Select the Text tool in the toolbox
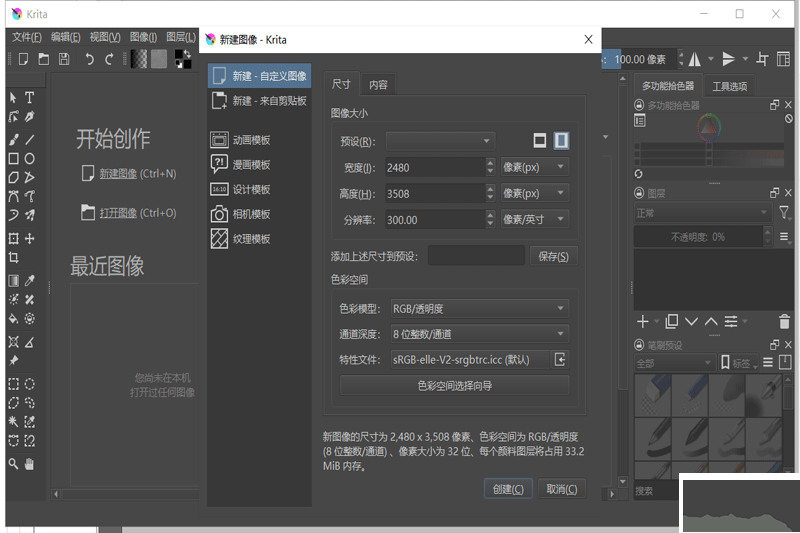800x533 pixels. point(30,97)
